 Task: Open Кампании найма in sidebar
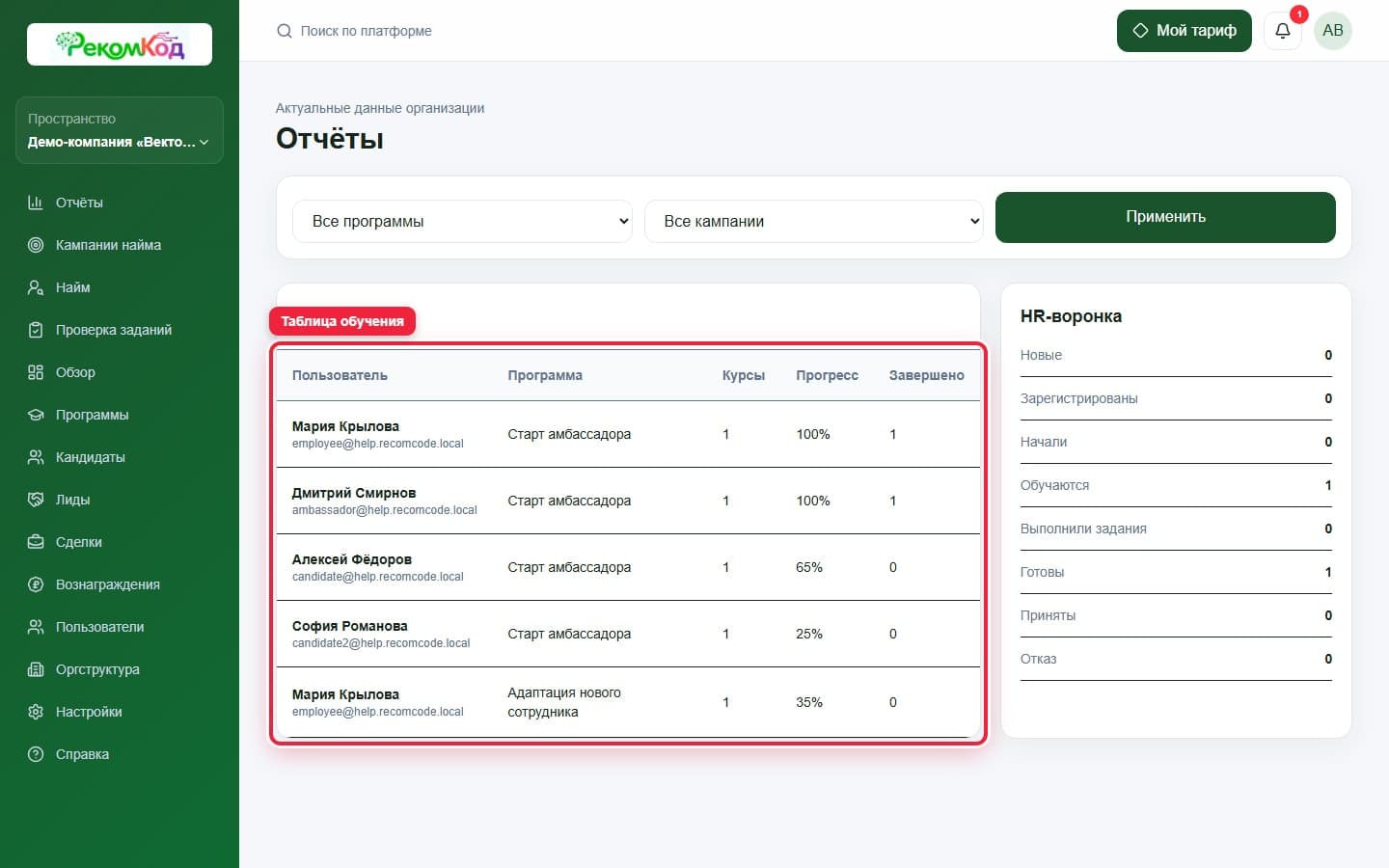click(x=120, y=245)
